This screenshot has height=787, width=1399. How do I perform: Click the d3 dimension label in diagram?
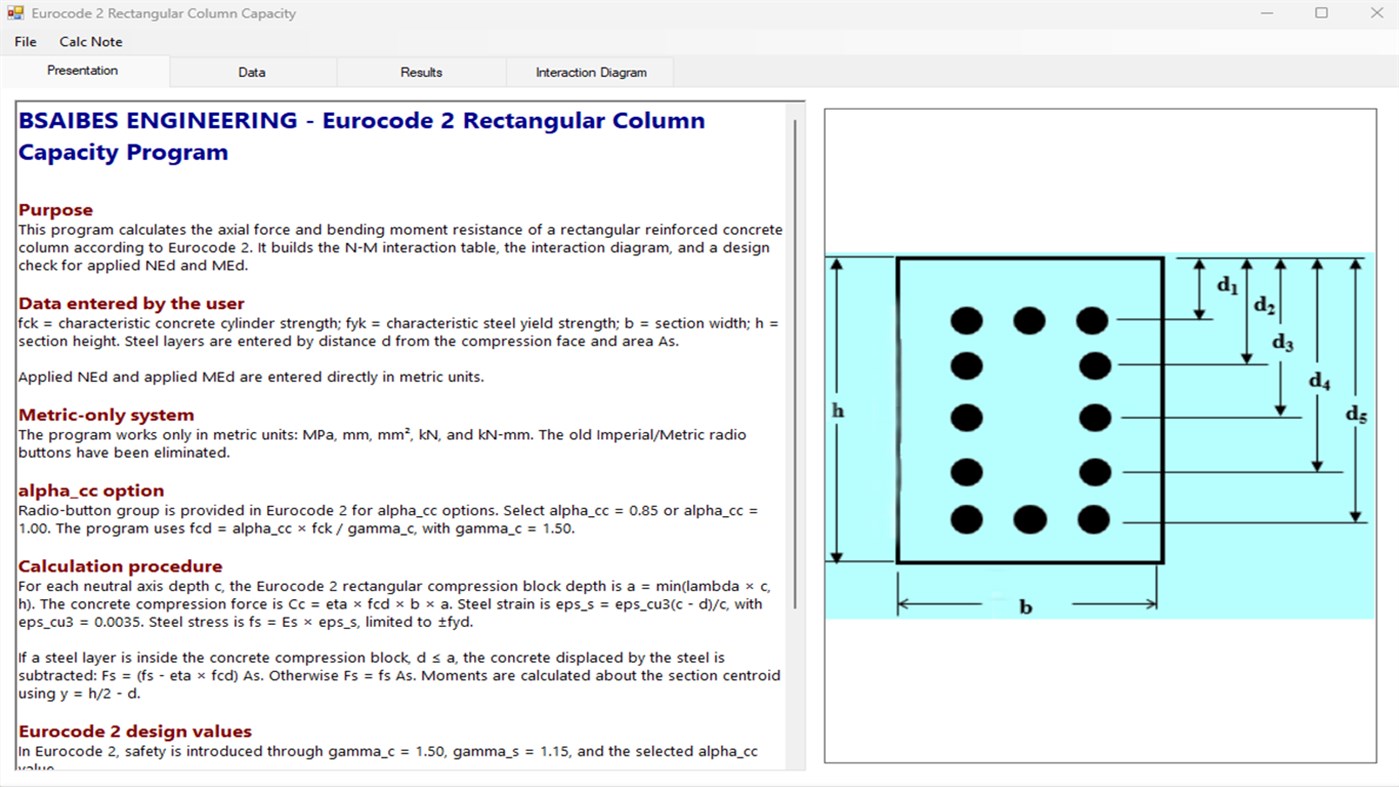[x=1283, y=343]
